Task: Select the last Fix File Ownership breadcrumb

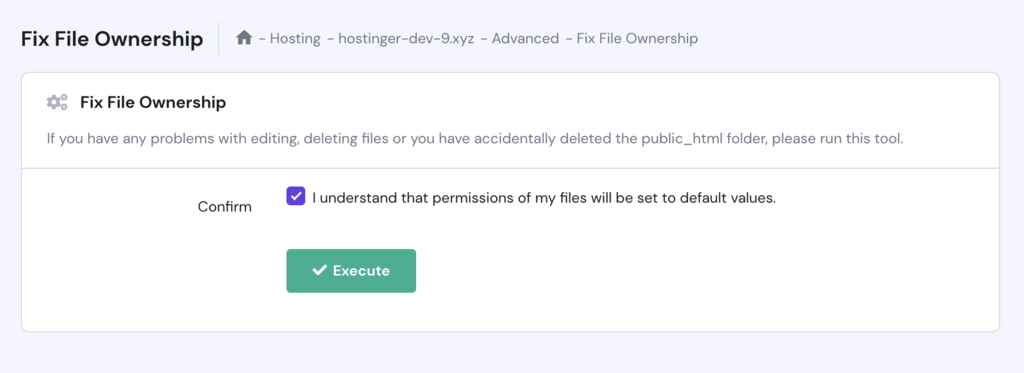Action: point(637,39)
